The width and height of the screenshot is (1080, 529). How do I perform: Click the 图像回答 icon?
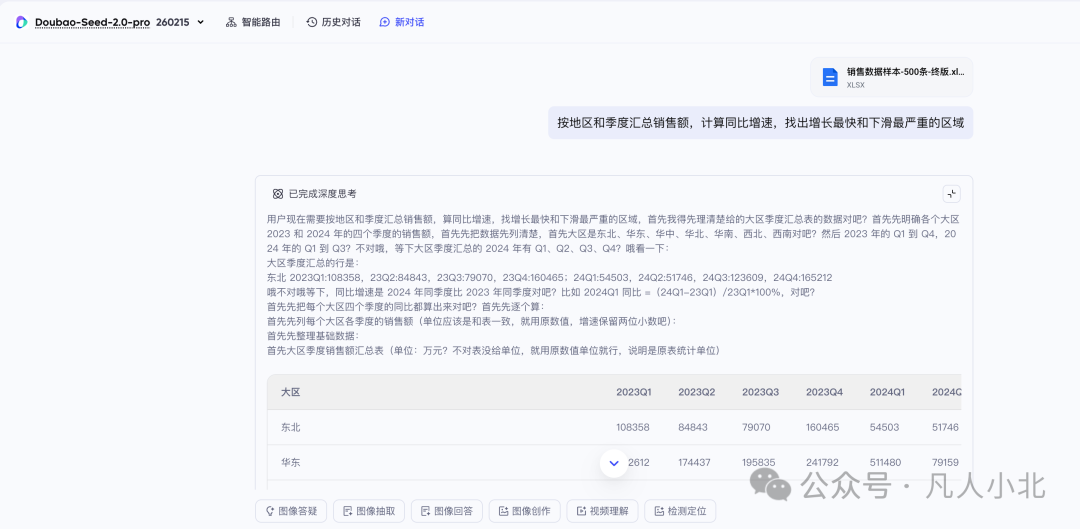(x=425, y=511)
